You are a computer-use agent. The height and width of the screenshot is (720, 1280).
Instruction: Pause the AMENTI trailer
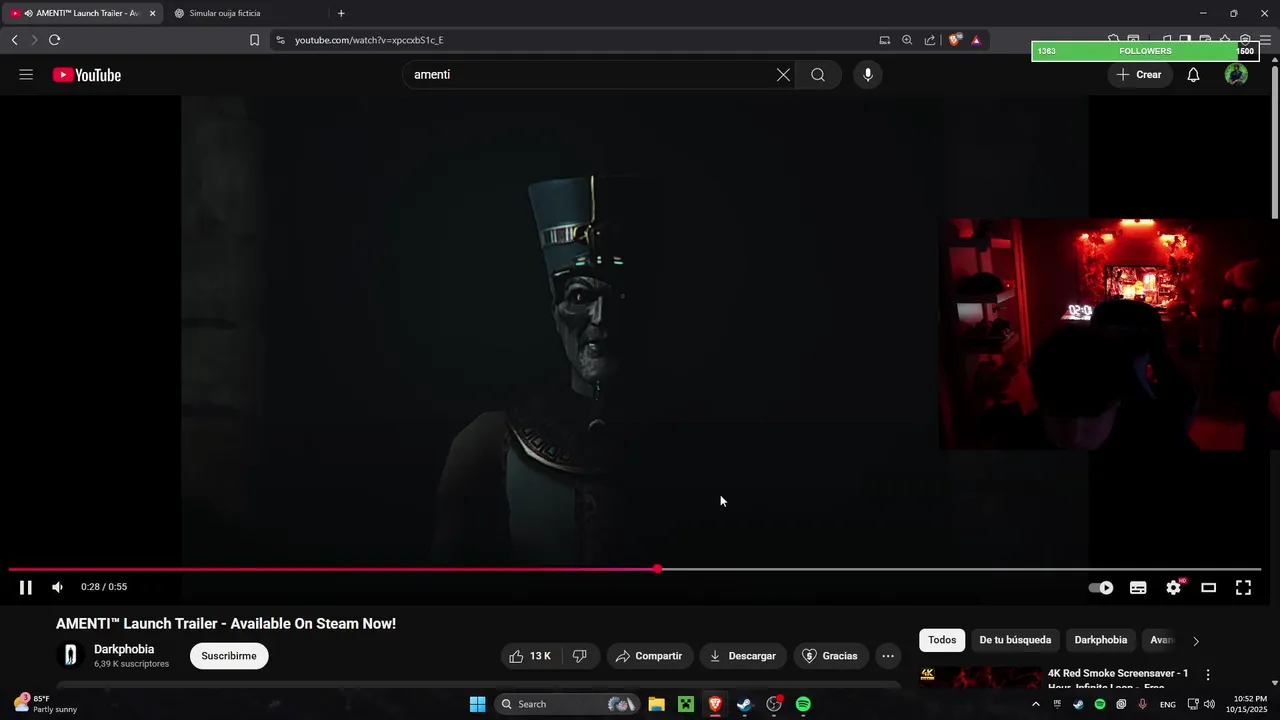point(26,587)
